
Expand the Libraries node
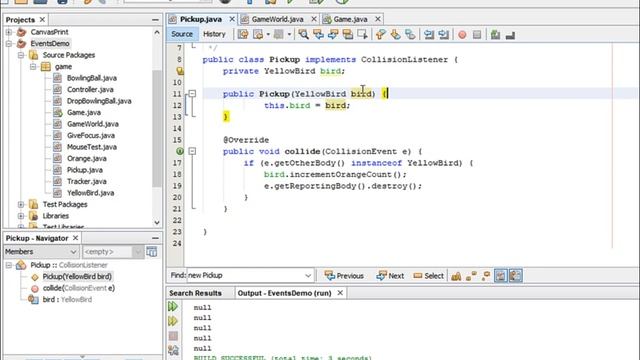click(21, 216)
